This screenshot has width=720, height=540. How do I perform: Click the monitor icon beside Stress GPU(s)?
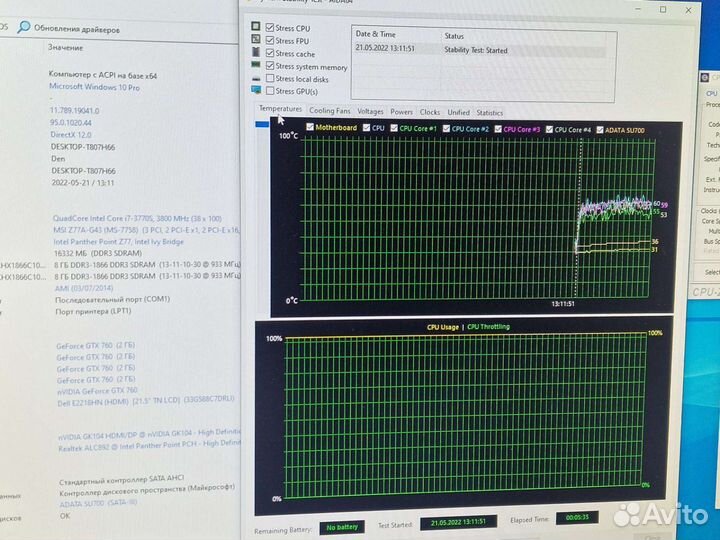tap(256, 90)
